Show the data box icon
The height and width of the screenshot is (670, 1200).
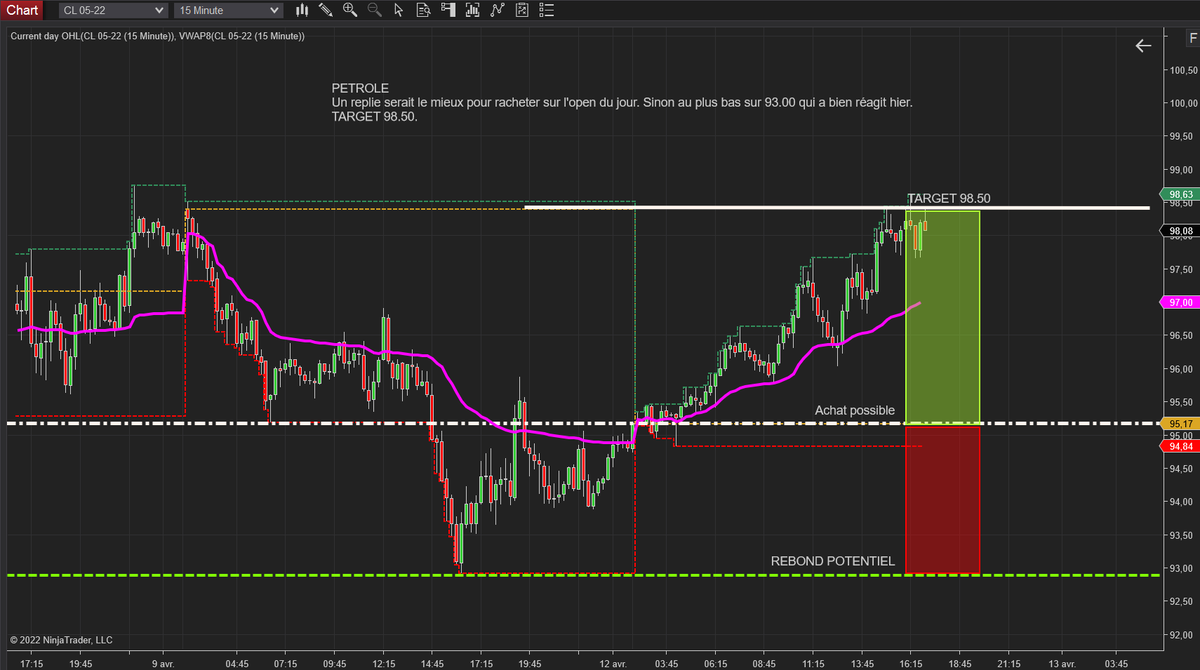(x=423, y=10)
